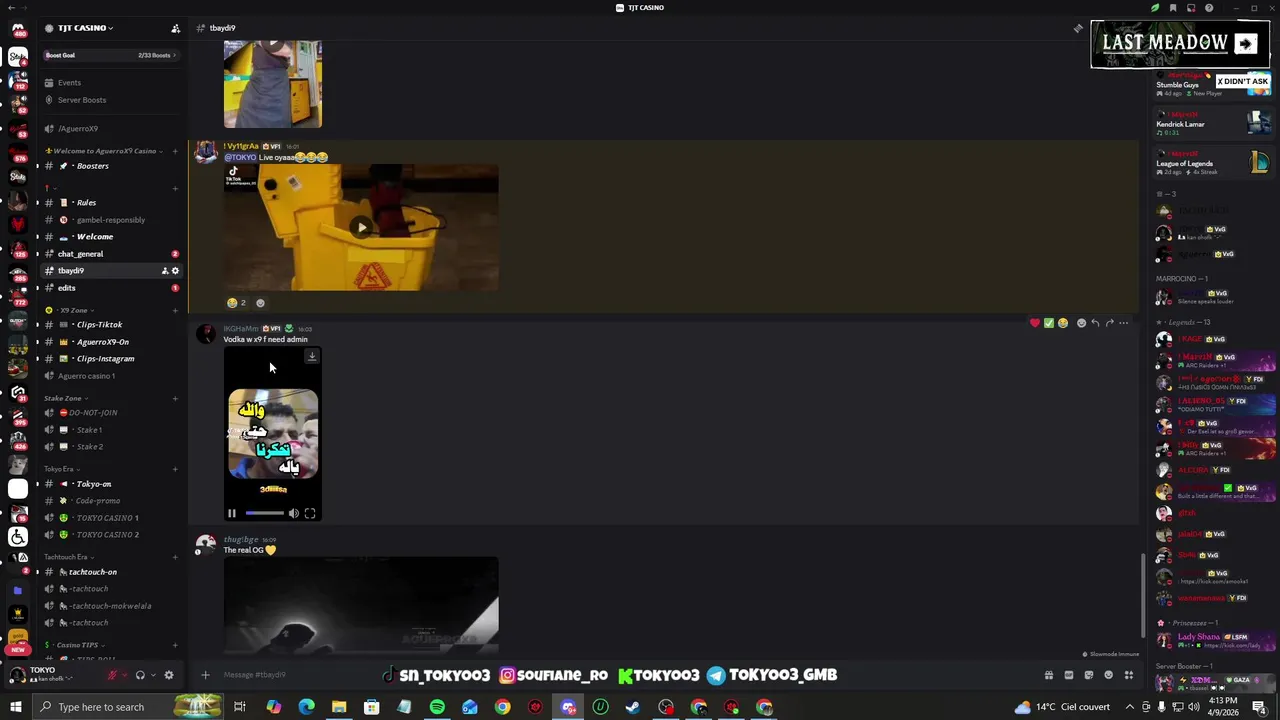This screenshot has width=1280, height=720.
Task: Open Spotify from the taskbar
Action: pos(437,707)
